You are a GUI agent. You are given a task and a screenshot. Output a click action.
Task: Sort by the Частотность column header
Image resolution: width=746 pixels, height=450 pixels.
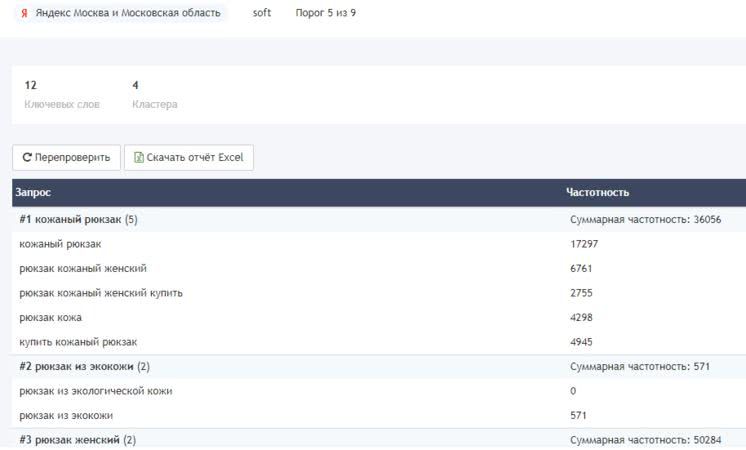pyautogui.click(x=597, y=193)
